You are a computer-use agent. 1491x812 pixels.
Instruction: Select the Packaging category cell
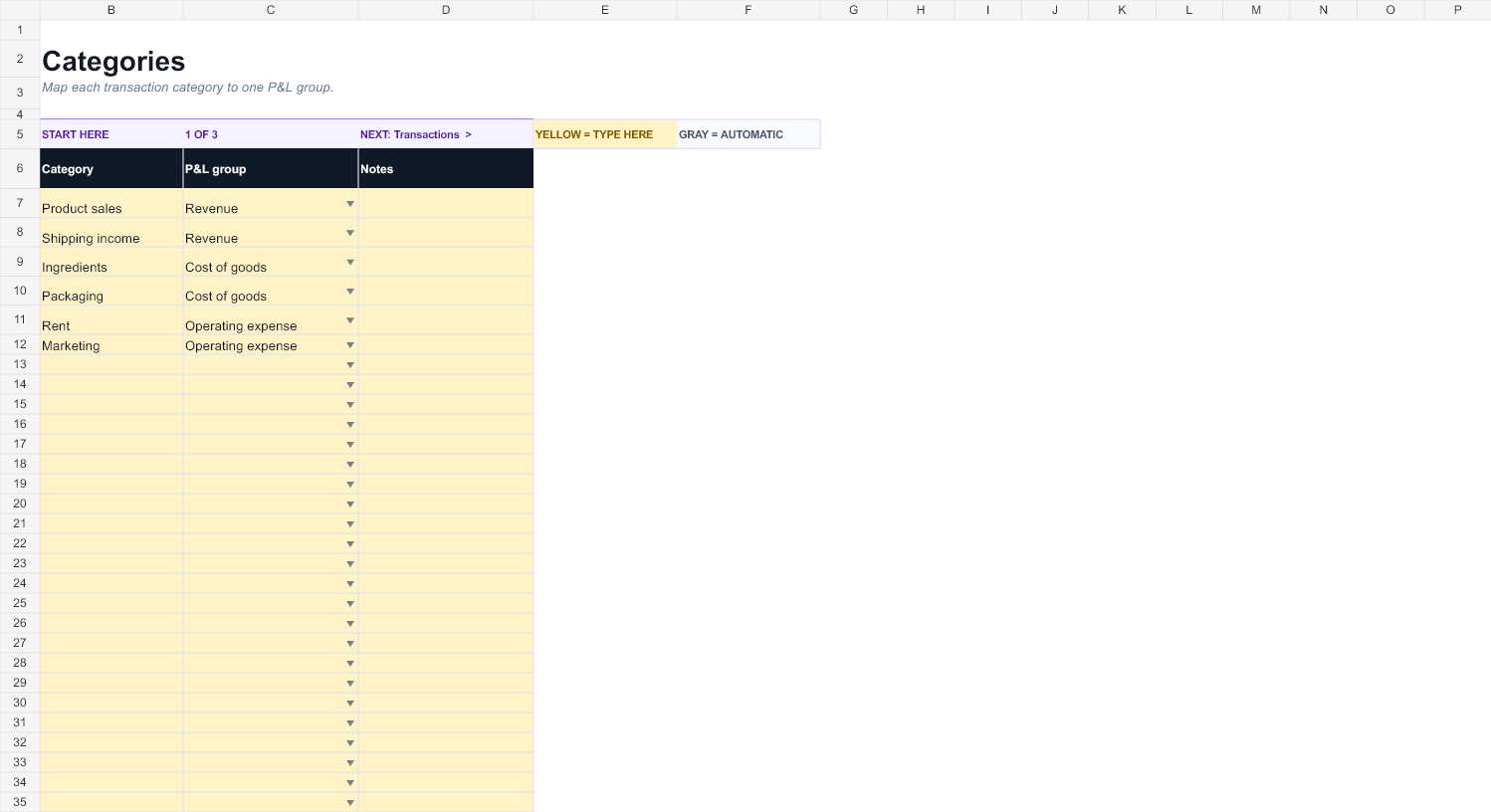pyautogui.click(x=111, y=291)
